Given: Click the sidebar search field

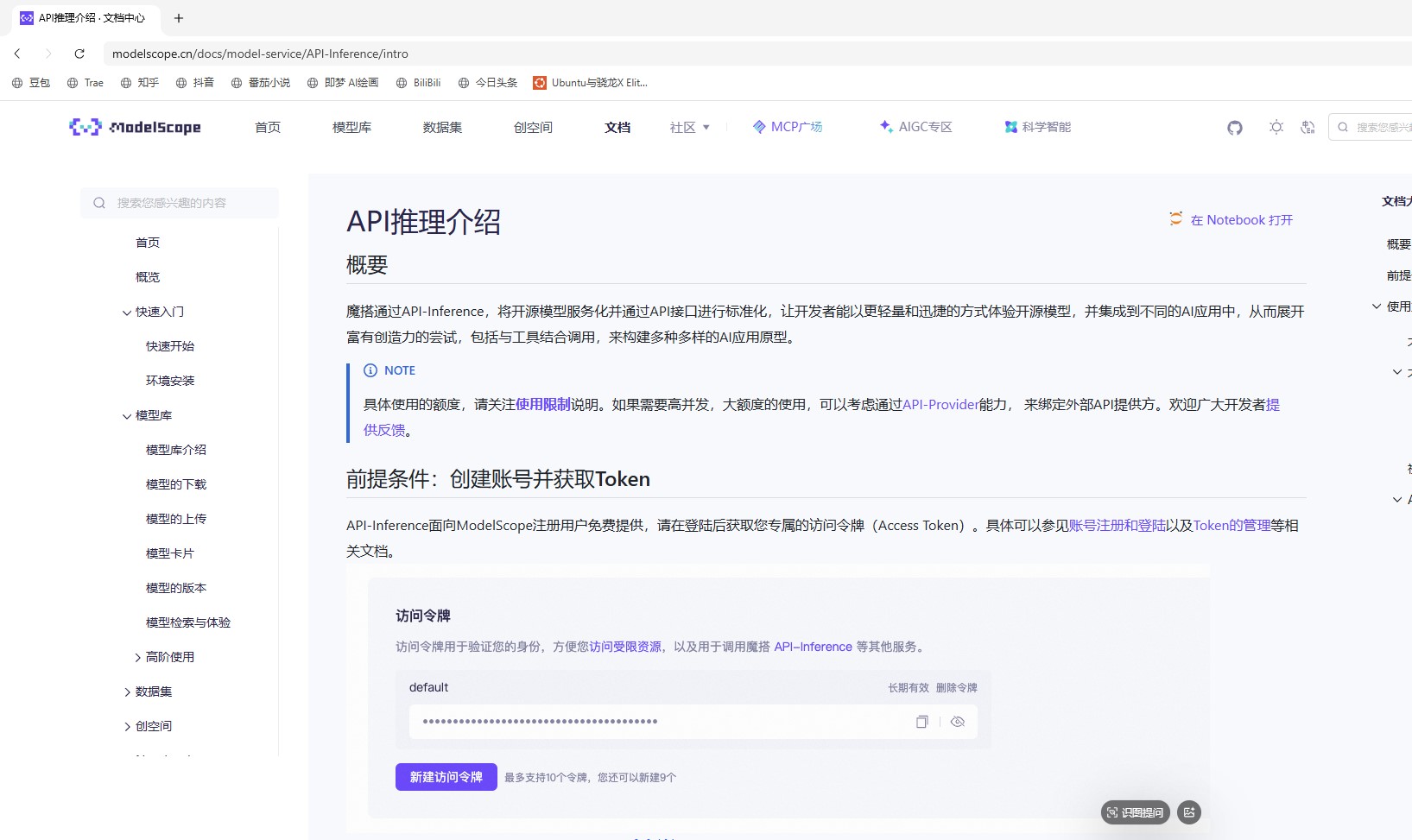Looking at the screenshot, I should point(180,203).
